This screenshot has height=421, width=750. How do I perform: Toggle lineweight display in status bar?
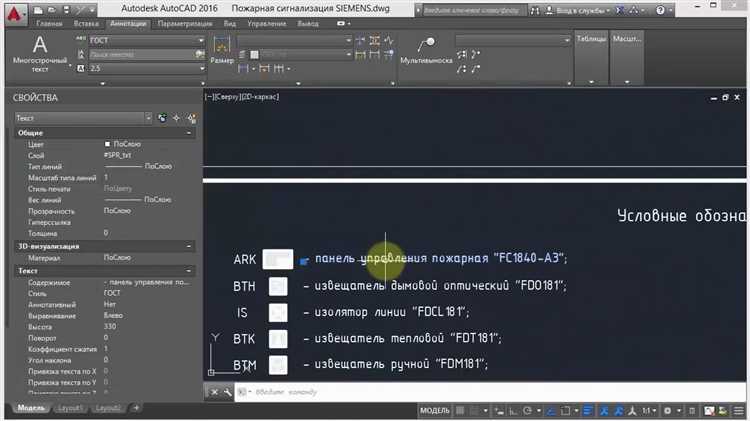coord(588,411)
